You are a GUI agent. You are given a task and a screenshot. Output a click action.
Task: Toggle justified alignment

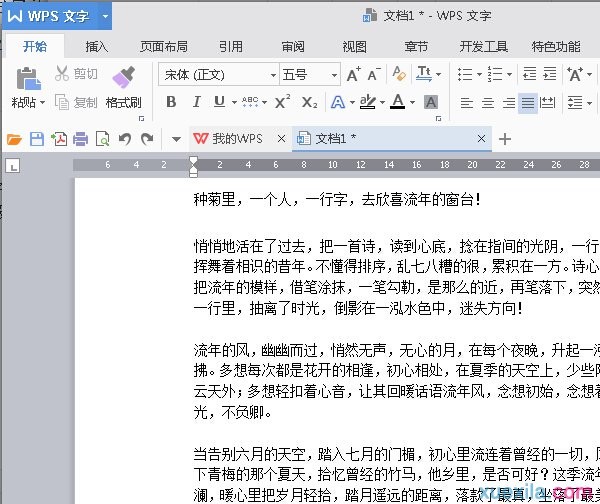click(x=528, y=103)
